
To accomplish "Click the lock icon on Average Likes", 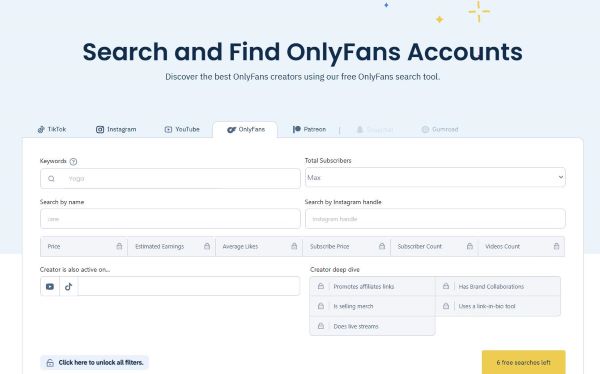I will click(x=294, y=246).
